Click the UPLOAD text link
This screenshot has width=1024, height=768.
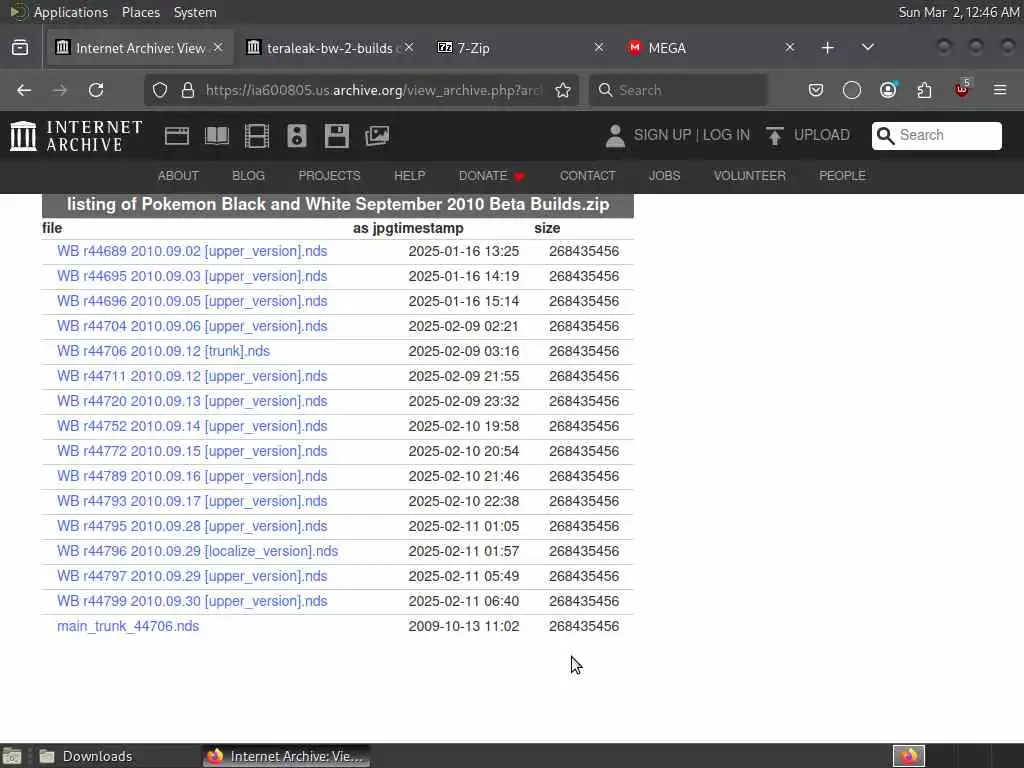[822, 135]
